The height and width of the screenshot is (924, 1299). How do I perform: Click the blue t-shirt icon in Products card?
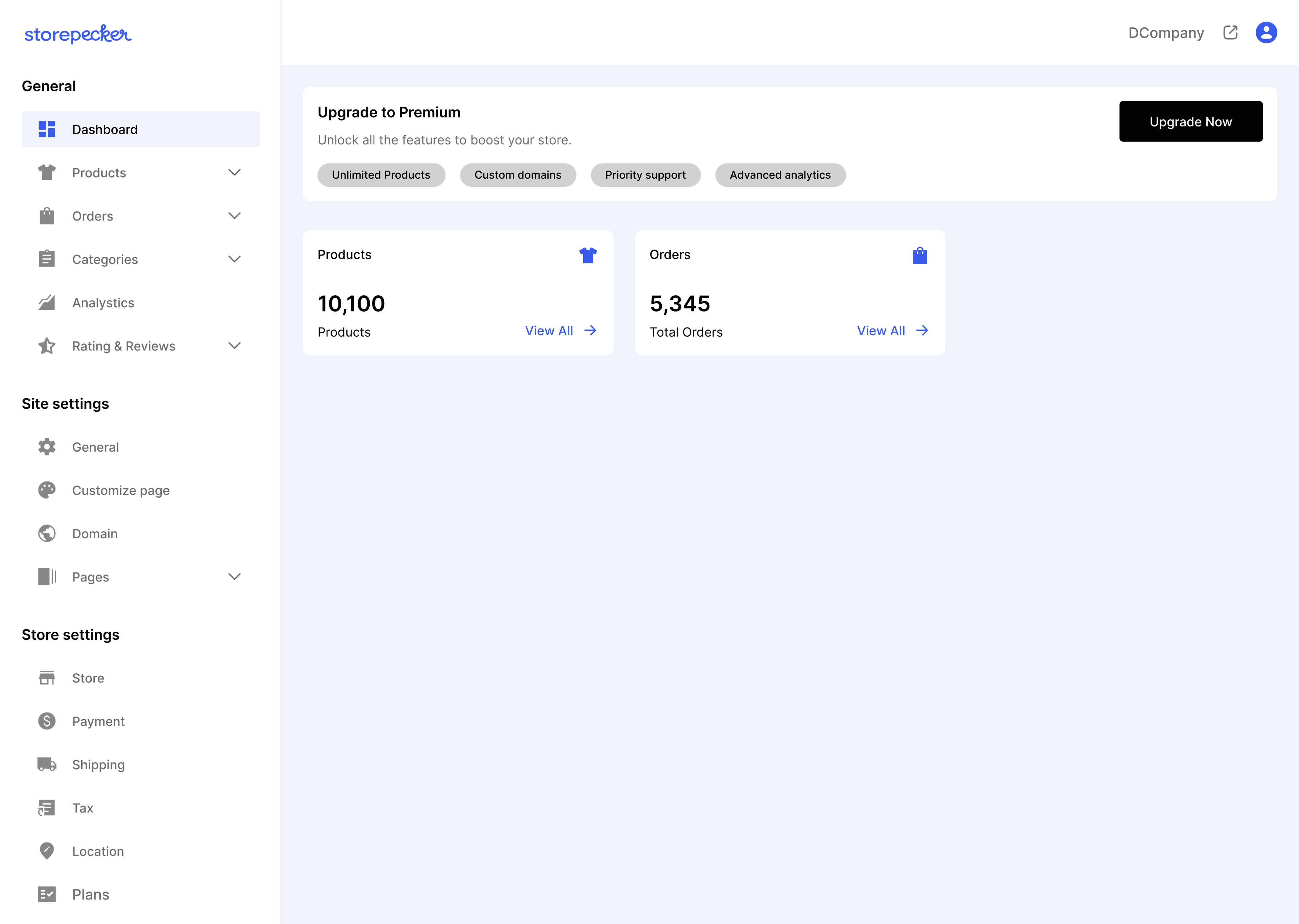(x=588, y=255)
